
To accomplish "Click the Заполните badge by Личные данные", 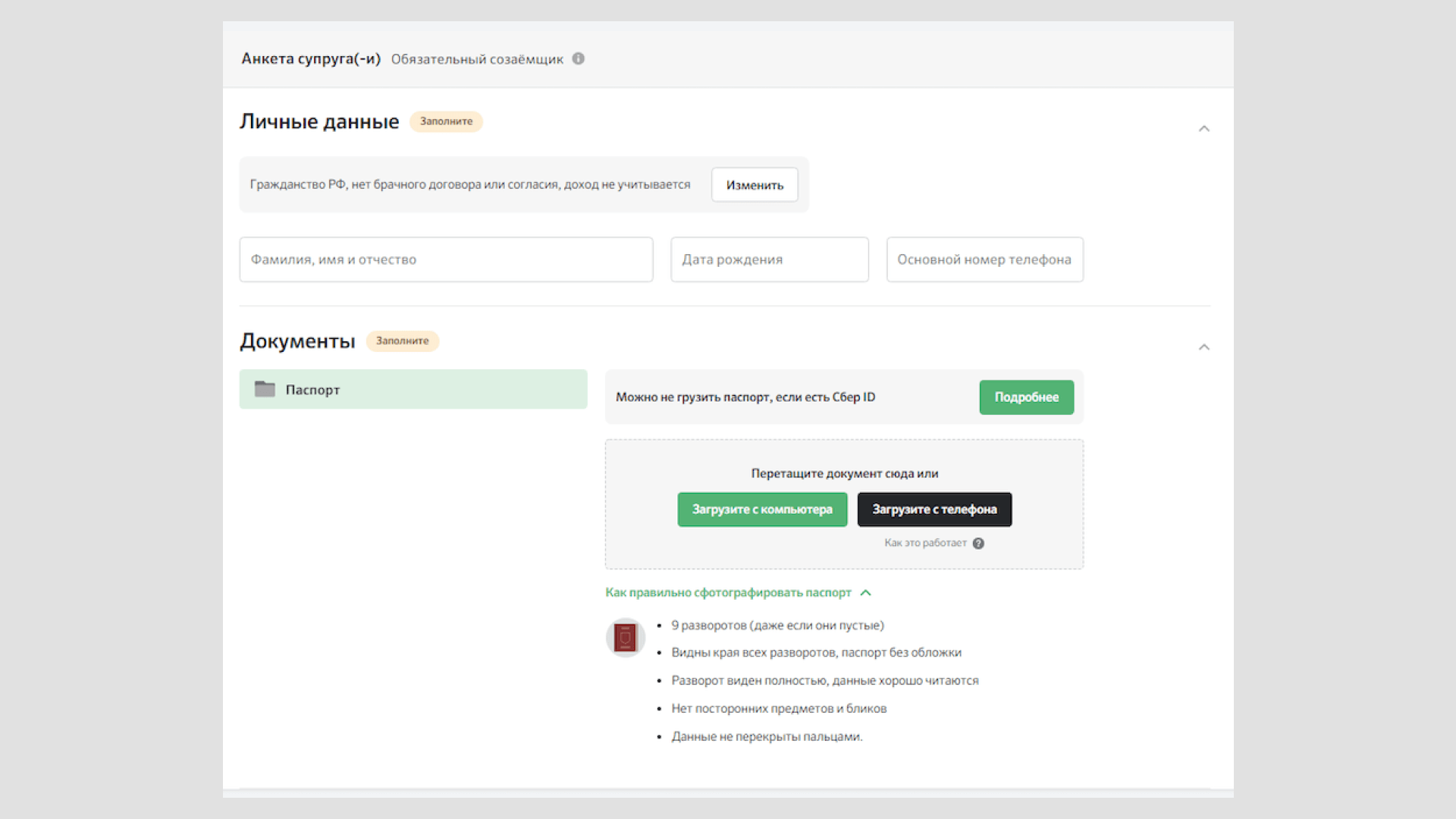I will 446,121.
